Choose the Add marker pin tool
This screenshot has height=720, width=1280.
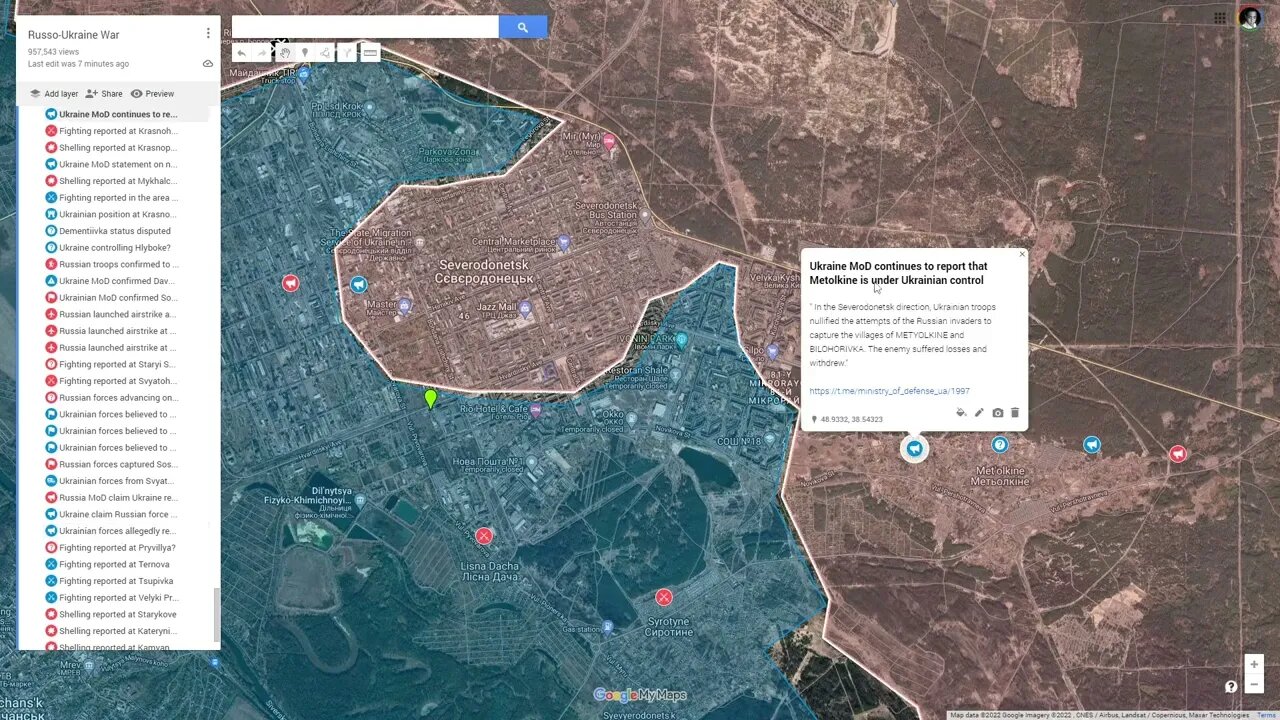(305, 53)
